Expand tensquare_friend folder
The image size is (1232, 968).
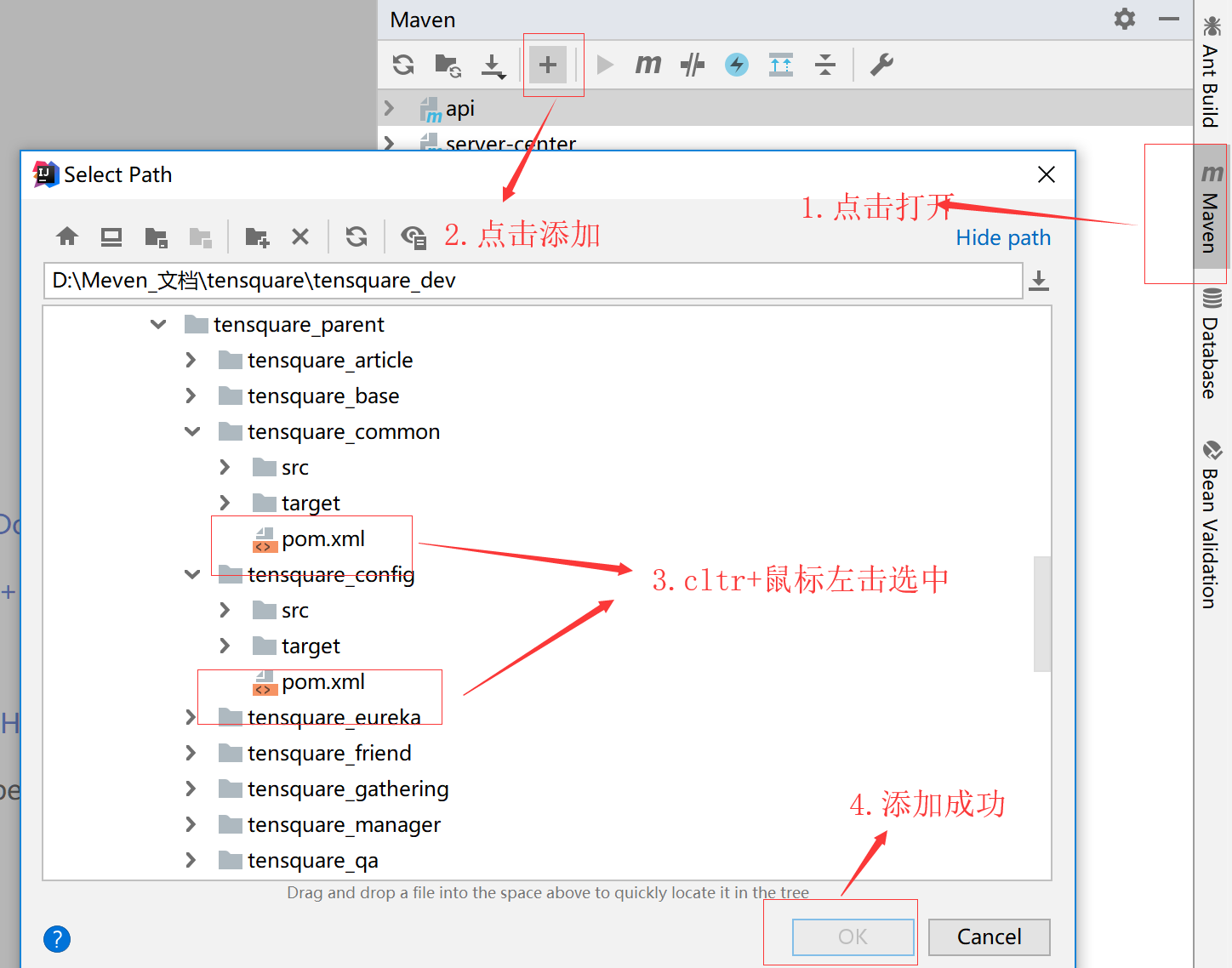tap(191, 753)
